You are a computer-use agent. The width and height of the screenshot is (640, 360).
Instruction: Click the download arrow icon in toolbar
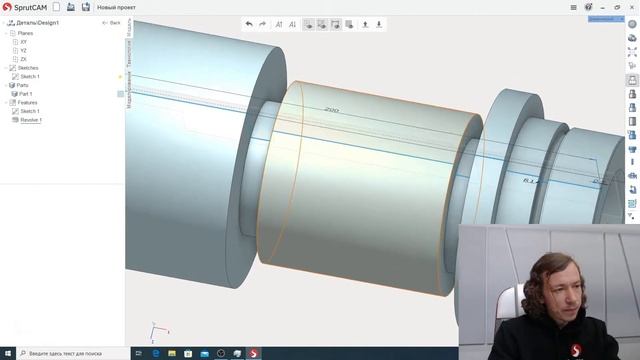click(x=379, y=24)
